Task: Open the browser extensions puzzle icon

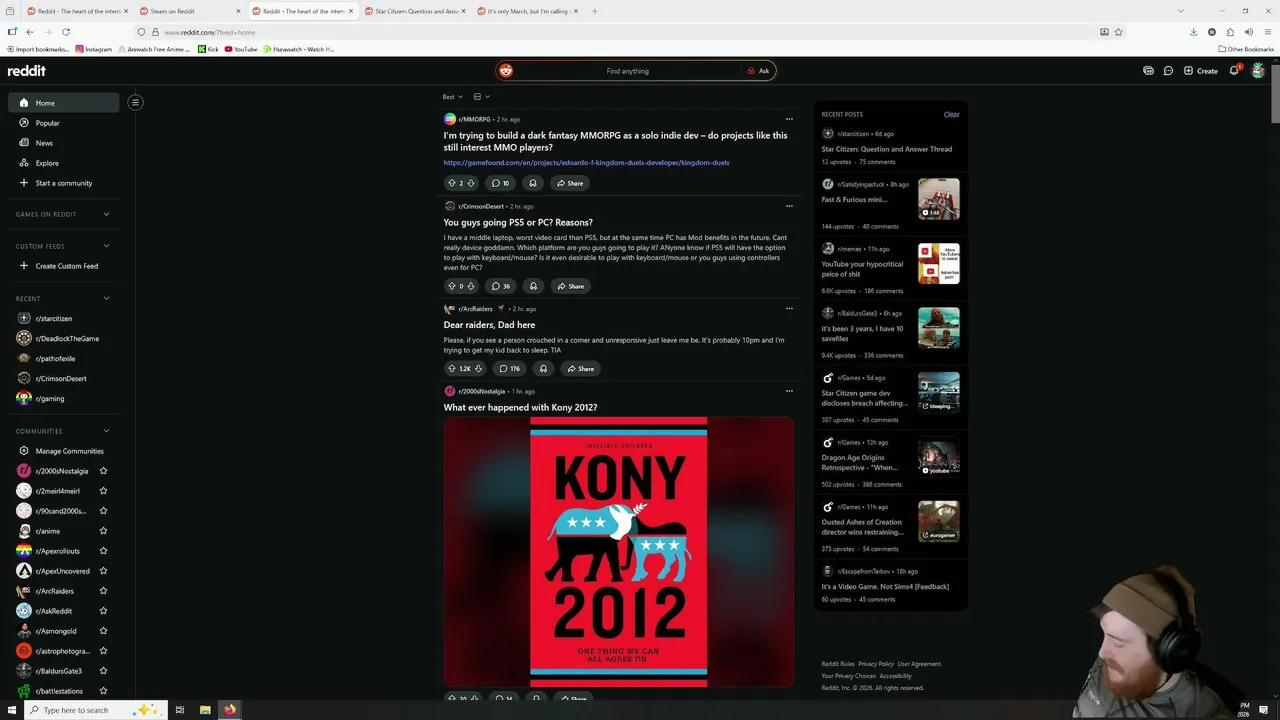Action: [x=1230, y=32]
